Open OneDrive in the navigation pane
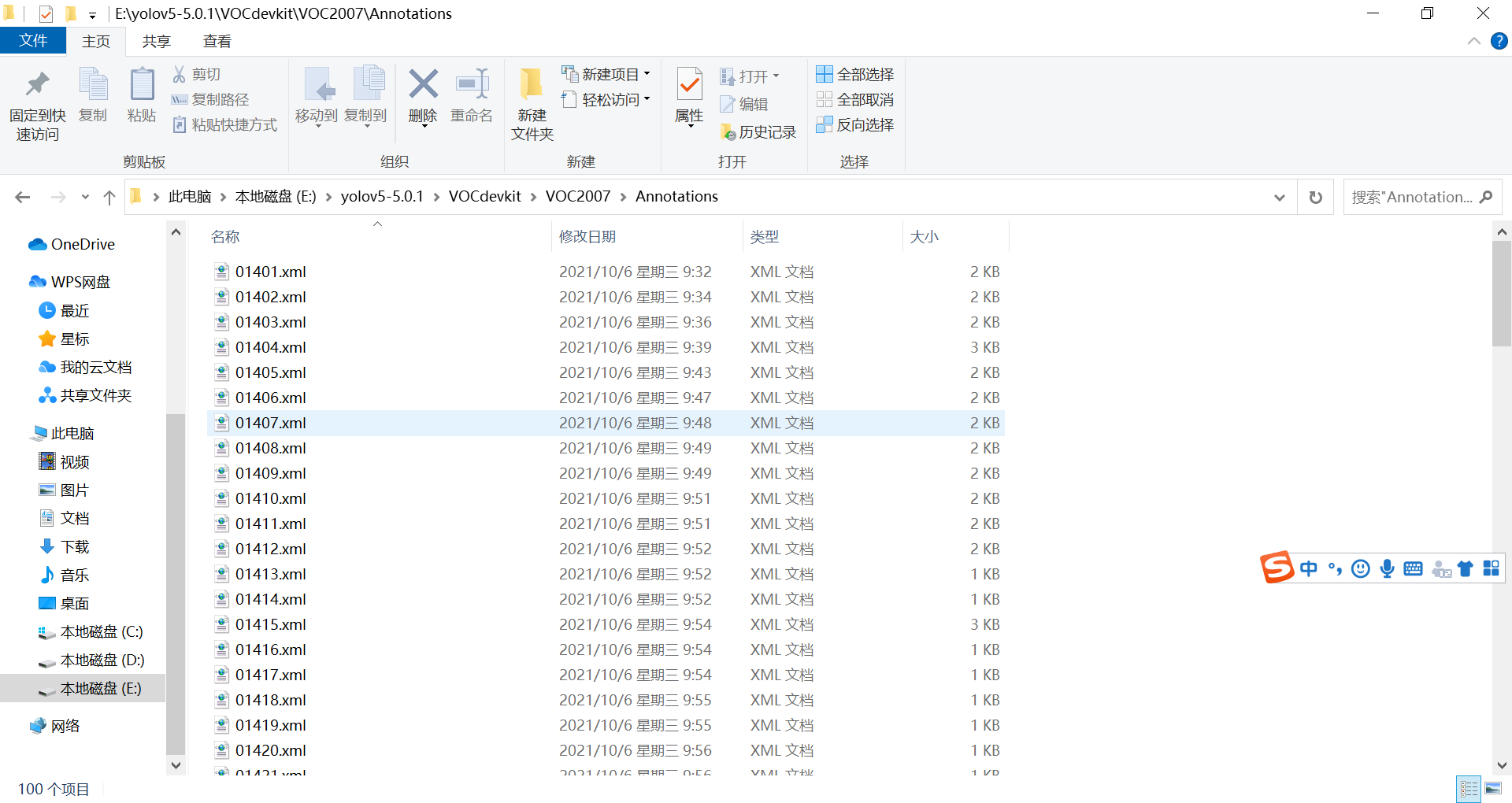This screenshot has width=1512, height=803. pyautogui.click(x=71, y=244)
